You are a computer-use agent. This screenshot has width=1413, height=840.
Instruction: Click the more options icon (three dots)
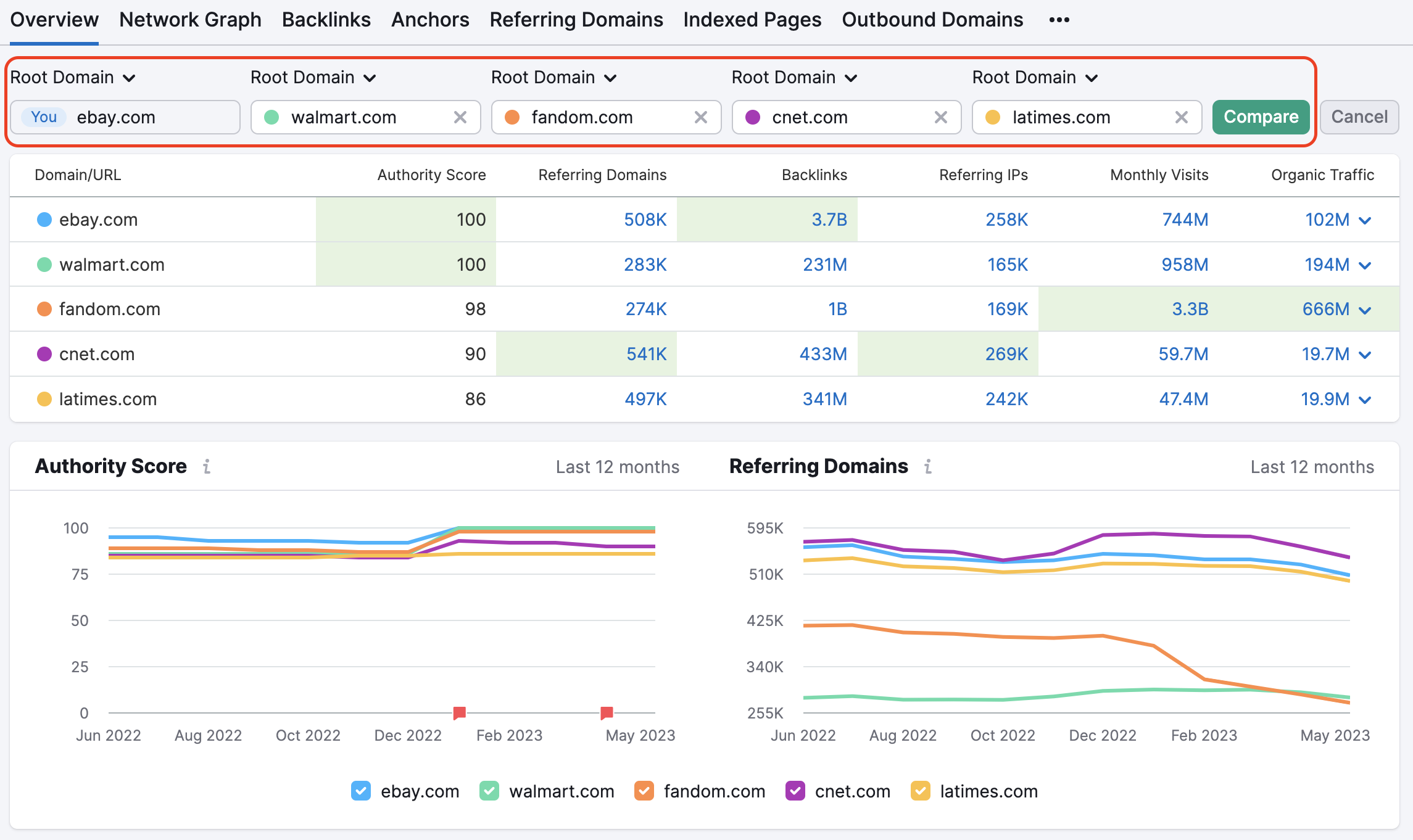(1060, 18)
